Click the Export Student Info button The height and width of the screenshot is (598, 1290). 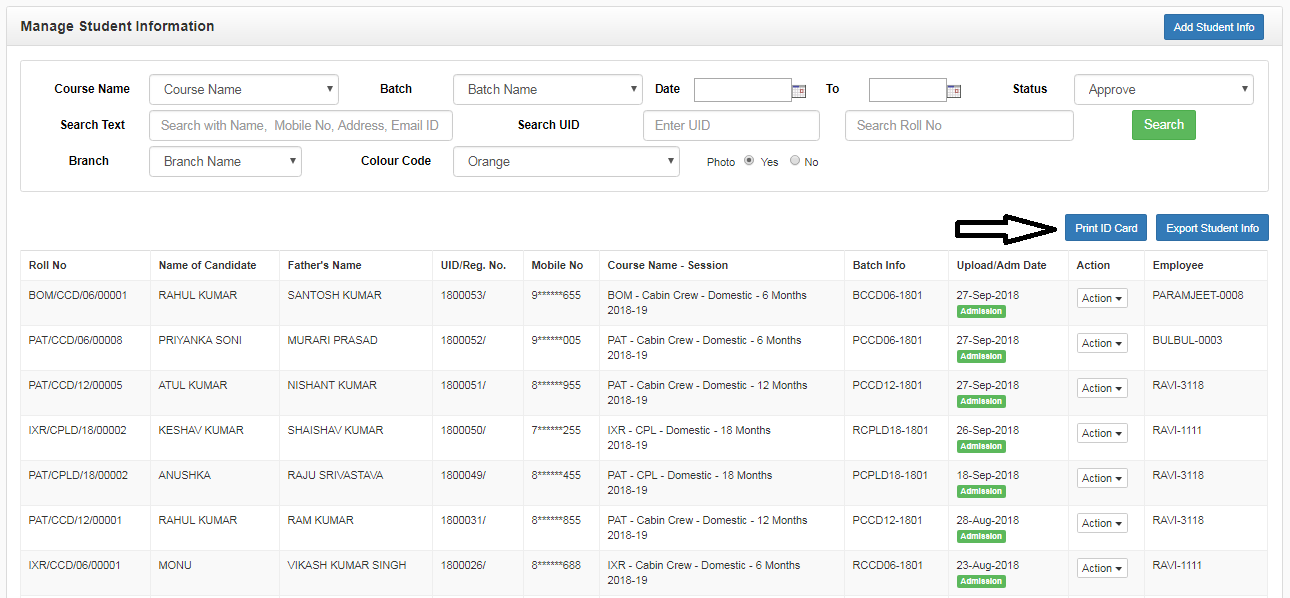coord(1213,228)
